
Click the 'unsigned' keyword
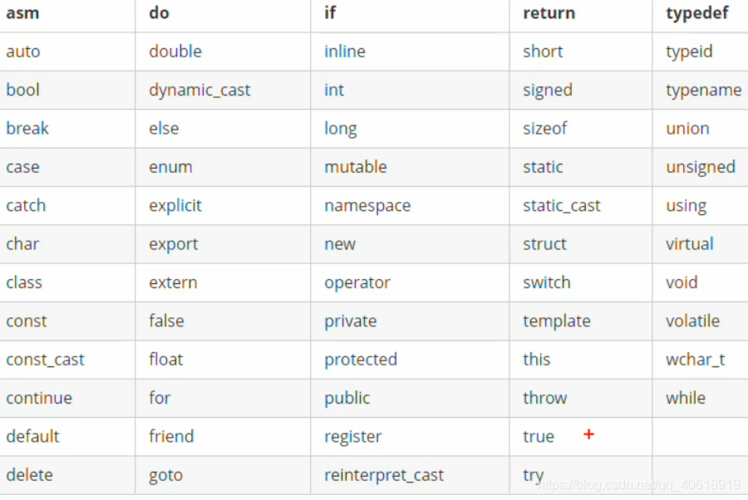tap(700, 167)
